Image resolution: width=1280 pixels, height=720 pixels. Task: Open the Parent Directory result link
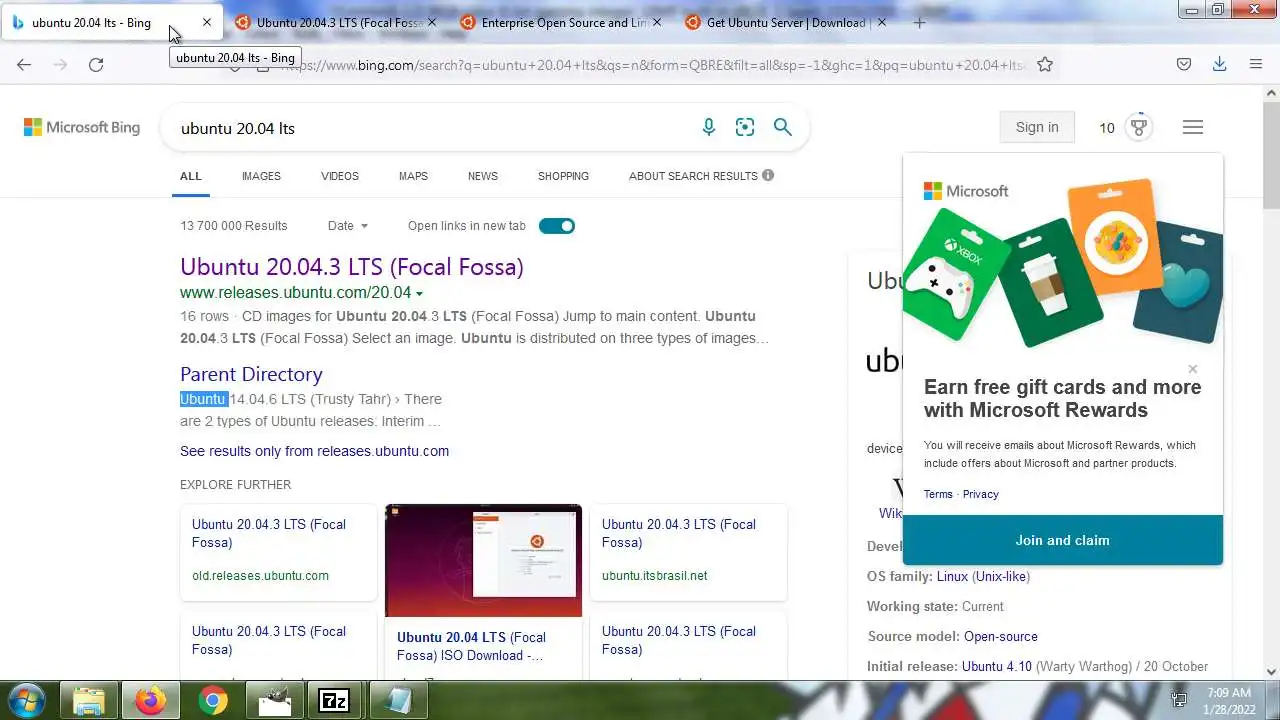click(251, 374)
